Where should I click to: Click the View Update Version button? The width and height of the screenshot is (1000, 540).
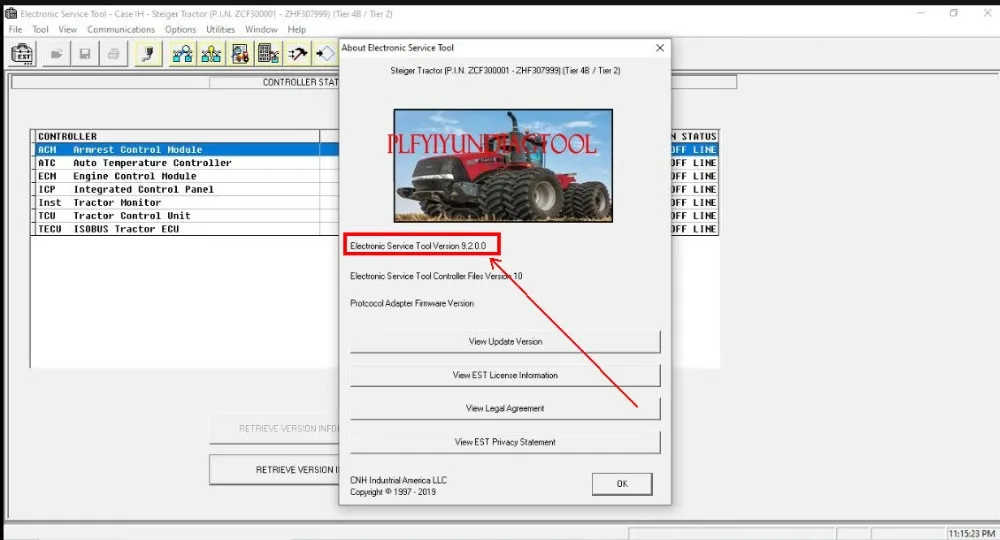pyautogui.click(x=505, y=341)
